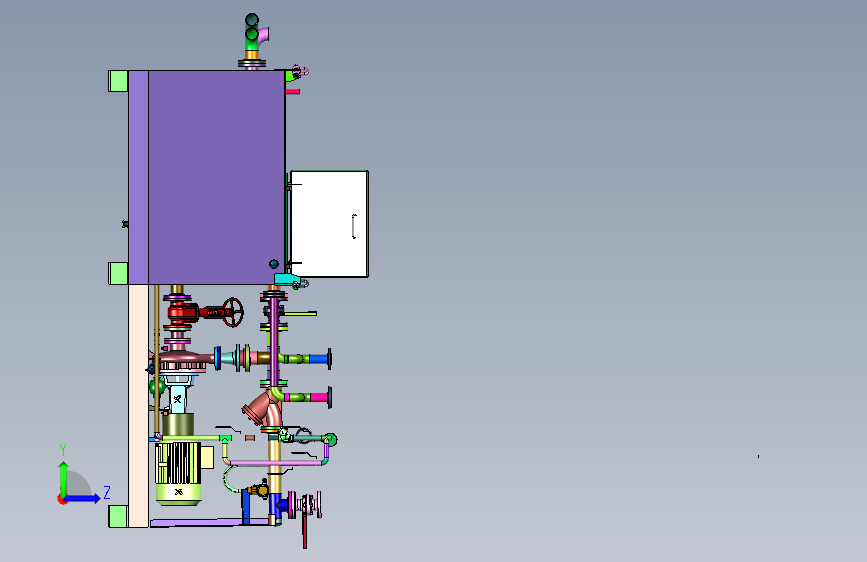Select the pink horizontal bypass pipe
867x562 pixels.
pos(275,463)
